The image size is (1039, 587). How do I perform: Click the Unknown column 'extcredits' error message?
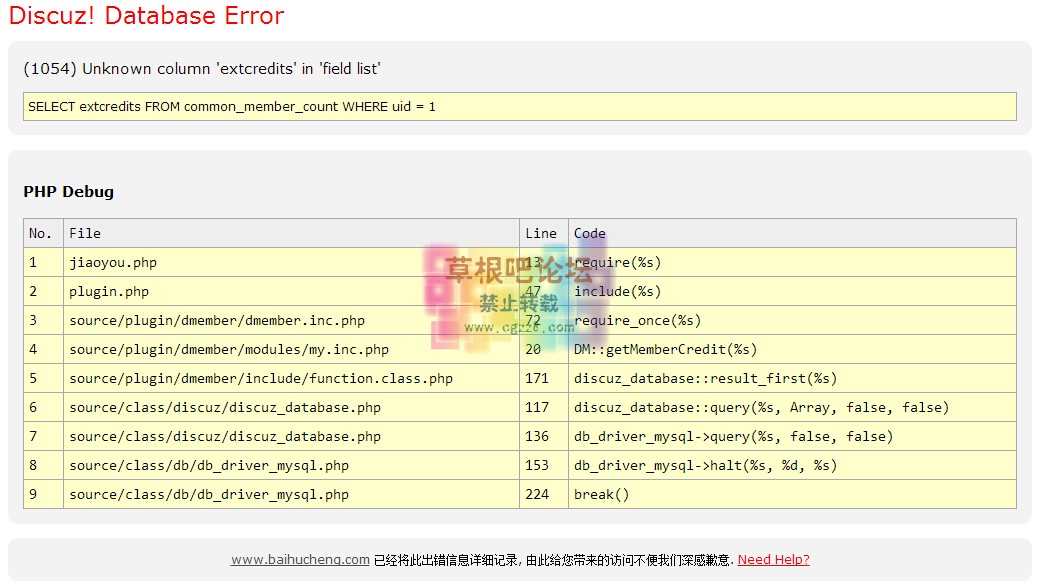pyautogui.click(x=201, y=69)
